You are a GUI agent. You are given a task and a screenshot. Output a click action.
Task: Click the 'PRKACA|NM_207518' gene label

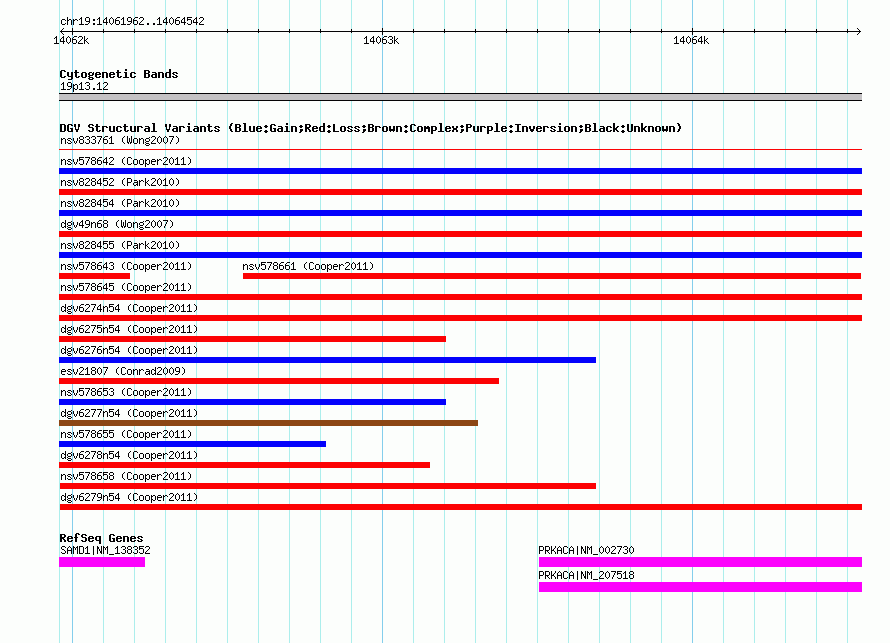point(586,575)
